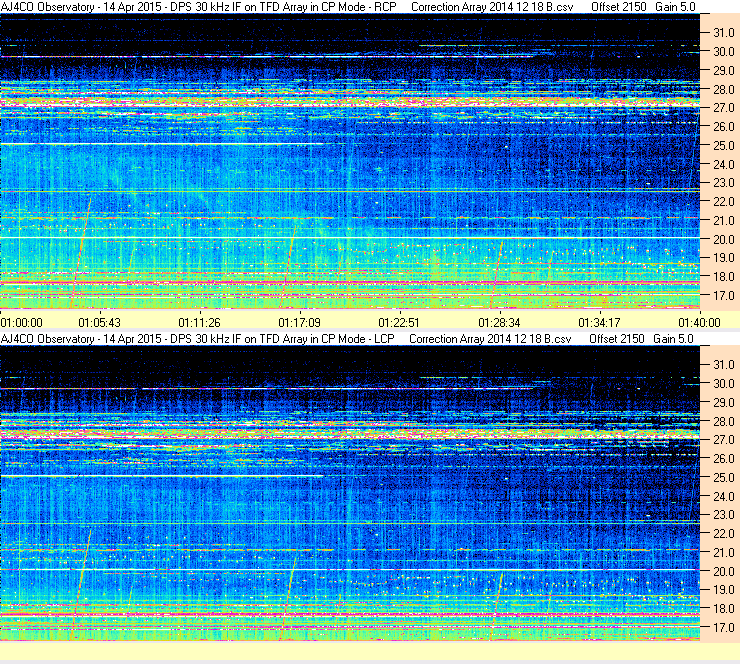
Task: Click the 01:40:00 time axis label
Action: tap(699, 323)
